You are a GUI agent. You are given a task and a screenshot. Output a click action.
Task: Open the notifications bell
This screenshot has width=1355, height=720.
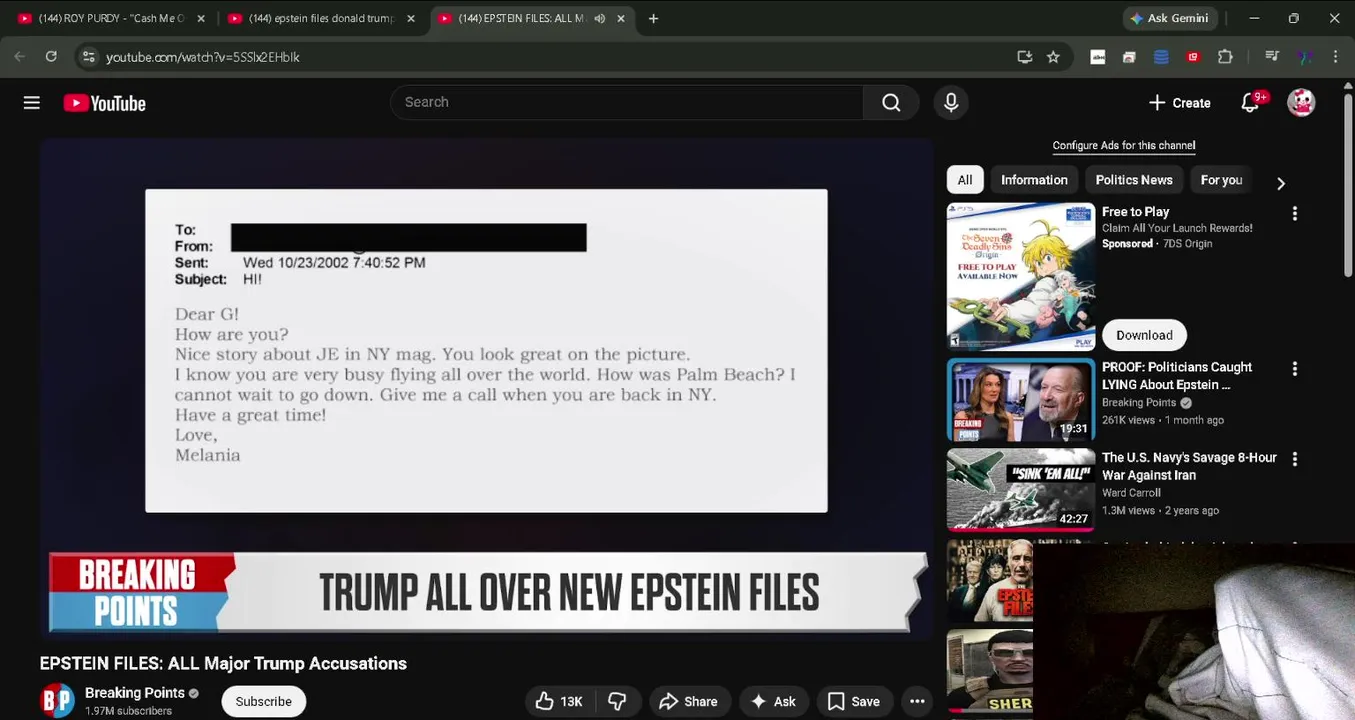click(x=1250, y=102)
